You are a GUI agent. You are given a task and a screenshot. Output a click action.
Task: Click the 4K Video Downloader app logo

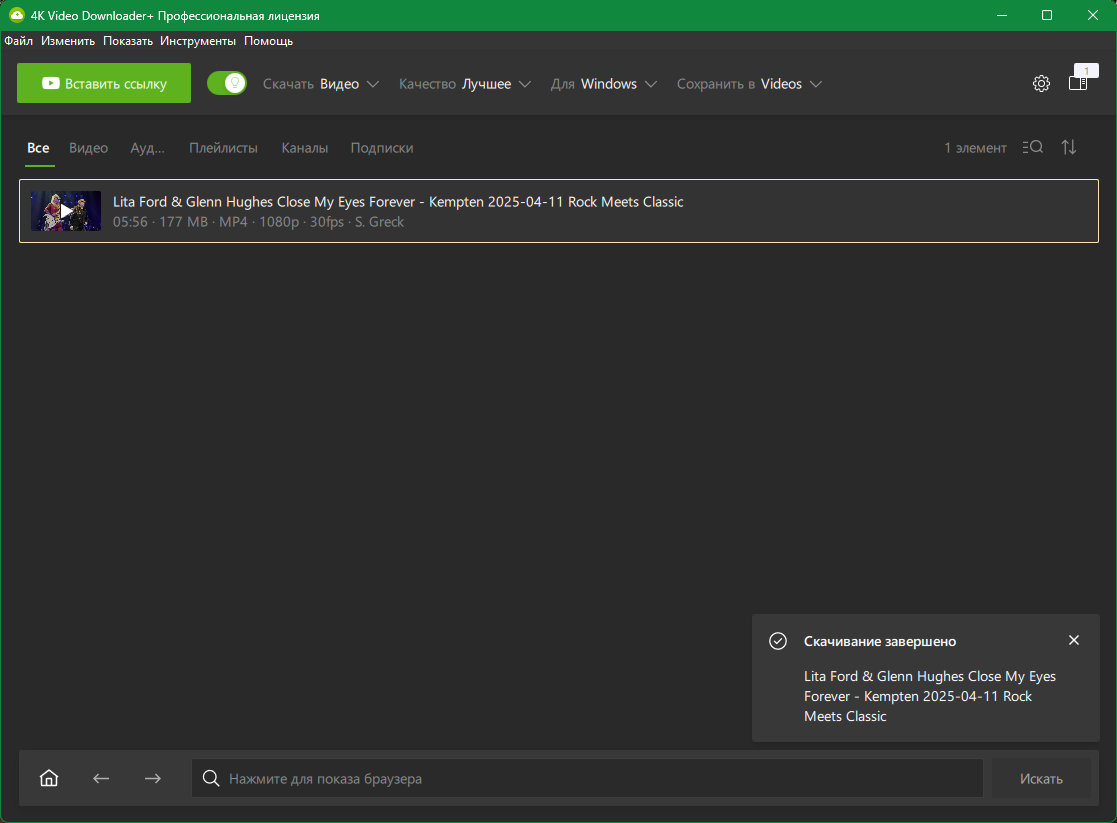pos(16,15)
